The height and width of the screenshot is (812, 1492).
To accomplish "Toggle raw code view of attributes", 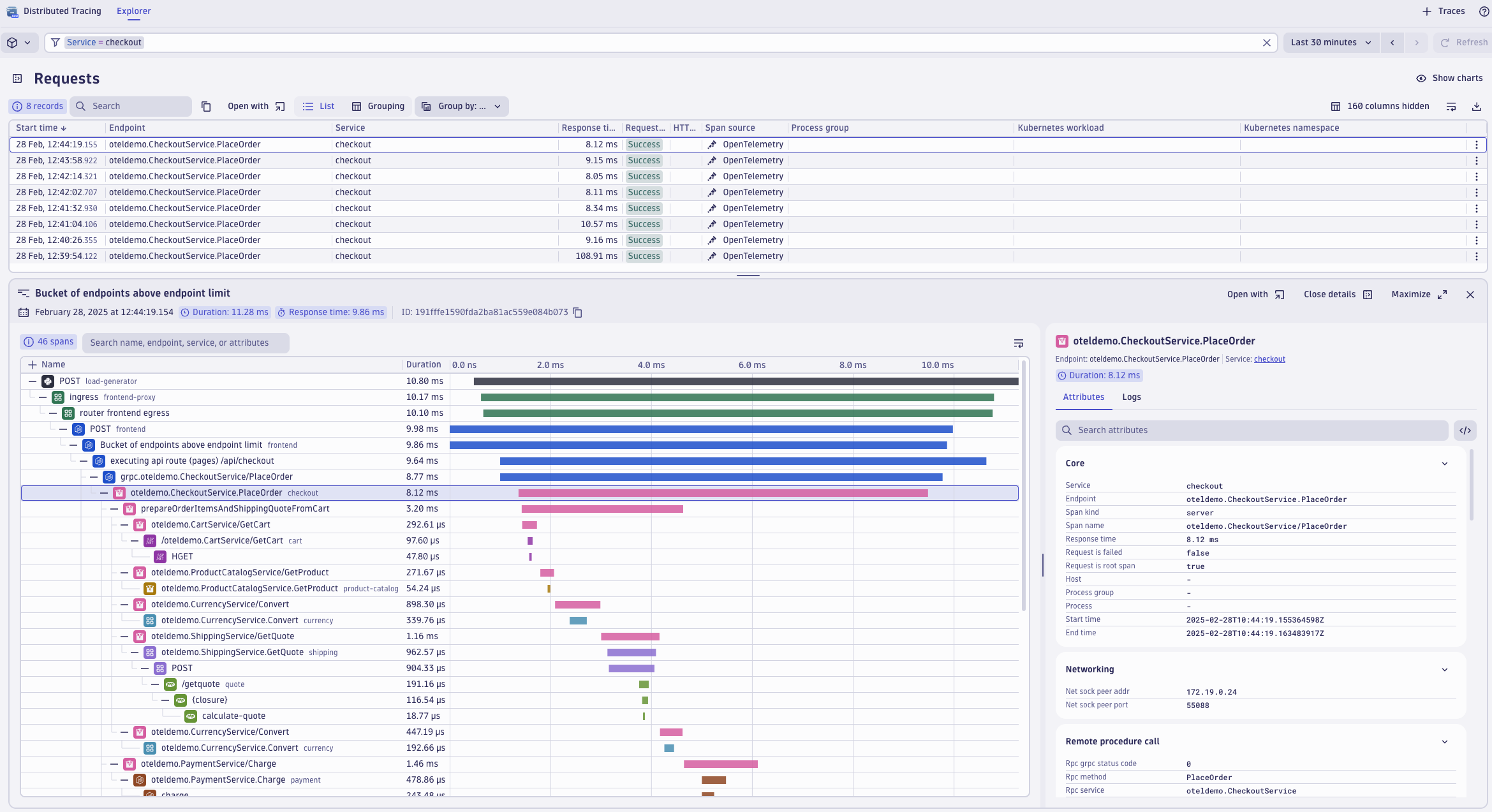I will point(1465,430).
